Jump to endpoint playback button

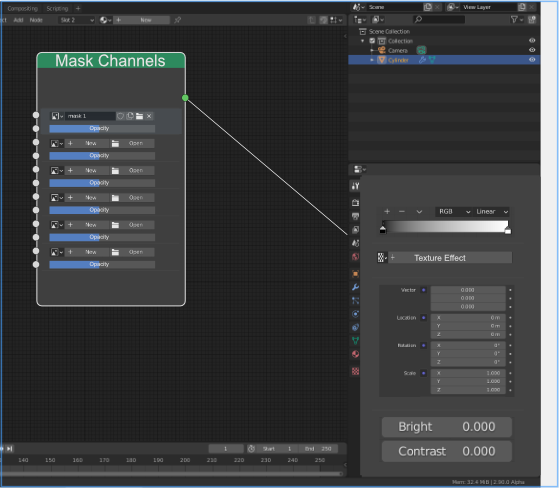[x=10, y=448]
